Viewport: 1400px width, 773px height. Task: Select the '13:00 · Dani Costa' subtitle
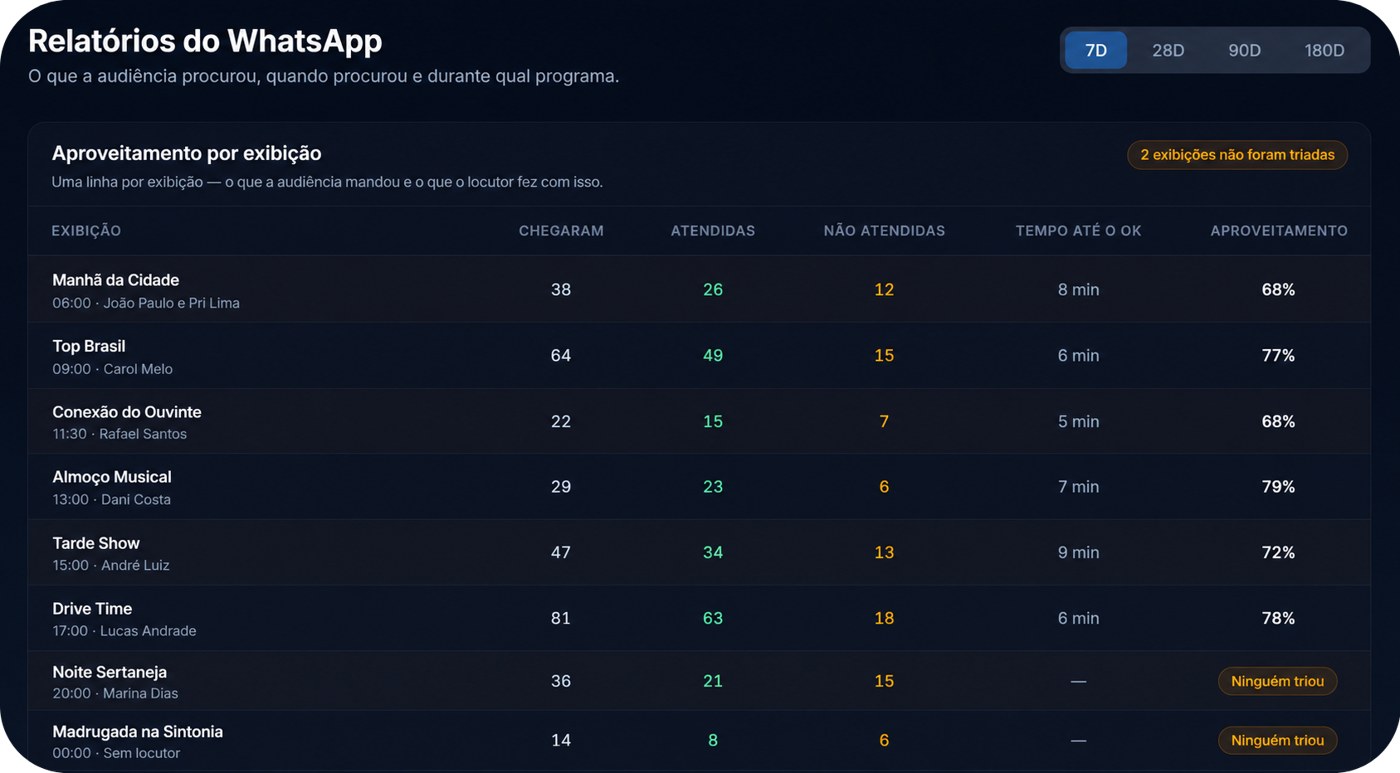pos(112,500)
